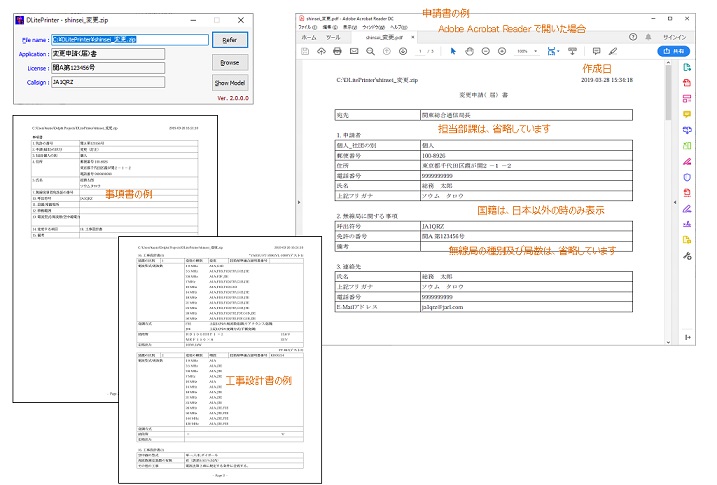Open the ウィンドウ menu in Acrobat
The height and width of the screenshot is (485, 717).
coord(374,27)
